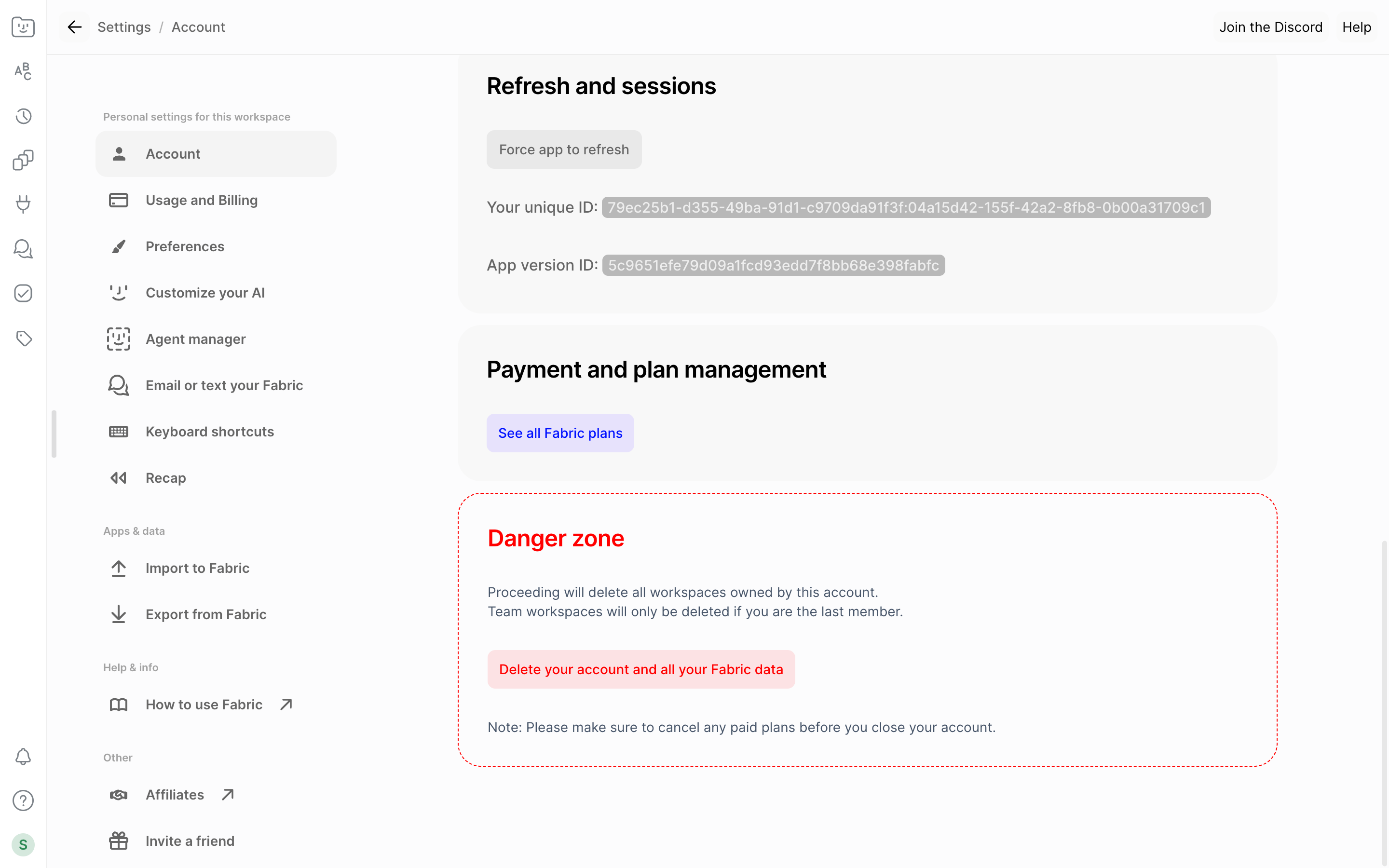Click the Recap rewind icon
1389x868 pixels.
coord(119,478)
